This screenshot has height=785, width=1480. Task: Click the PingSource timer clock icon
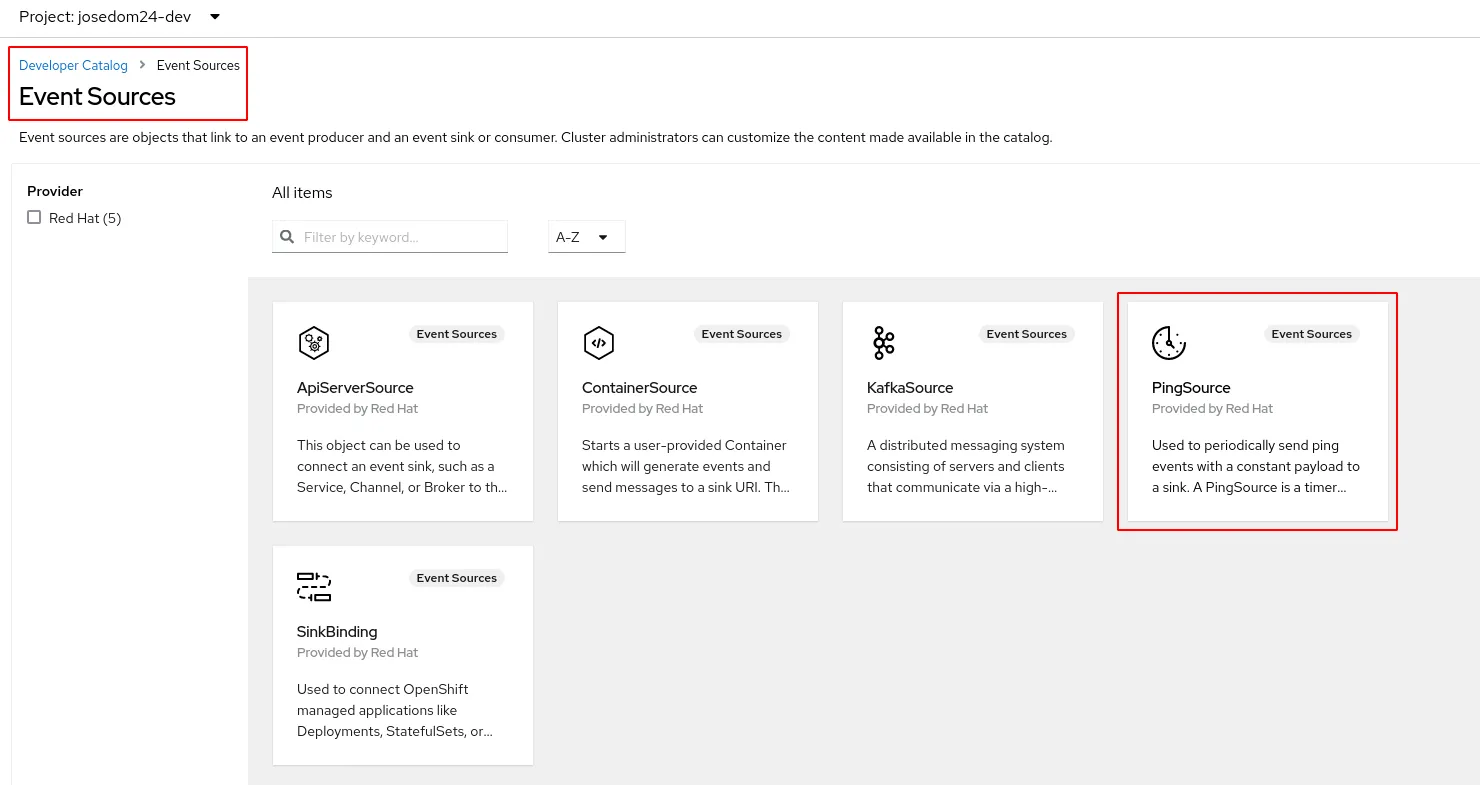click(x=1168, y=343)
